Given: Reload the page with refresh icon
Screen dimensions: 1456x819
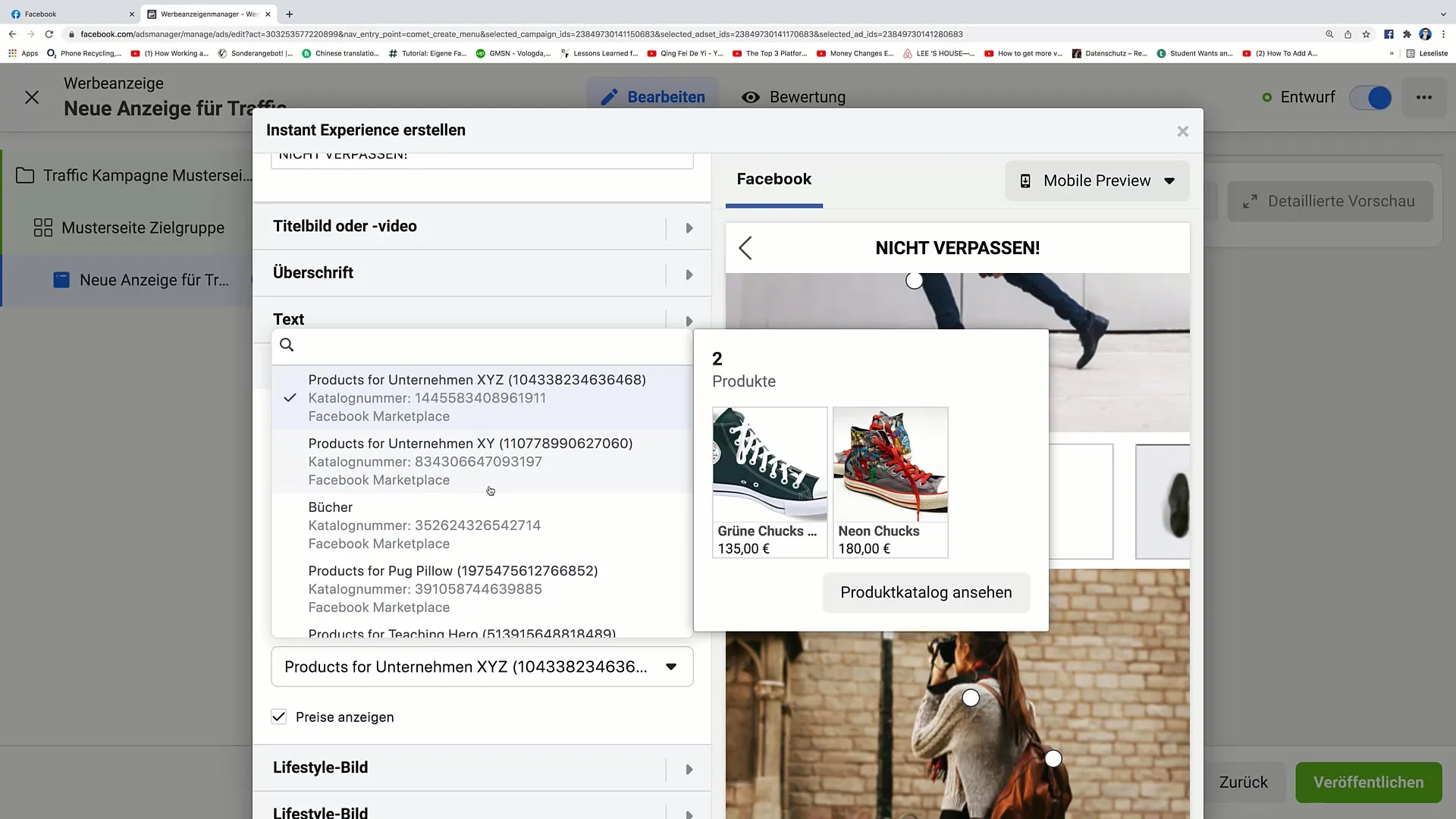Looking at the screenshot, I should click(49, 34).
